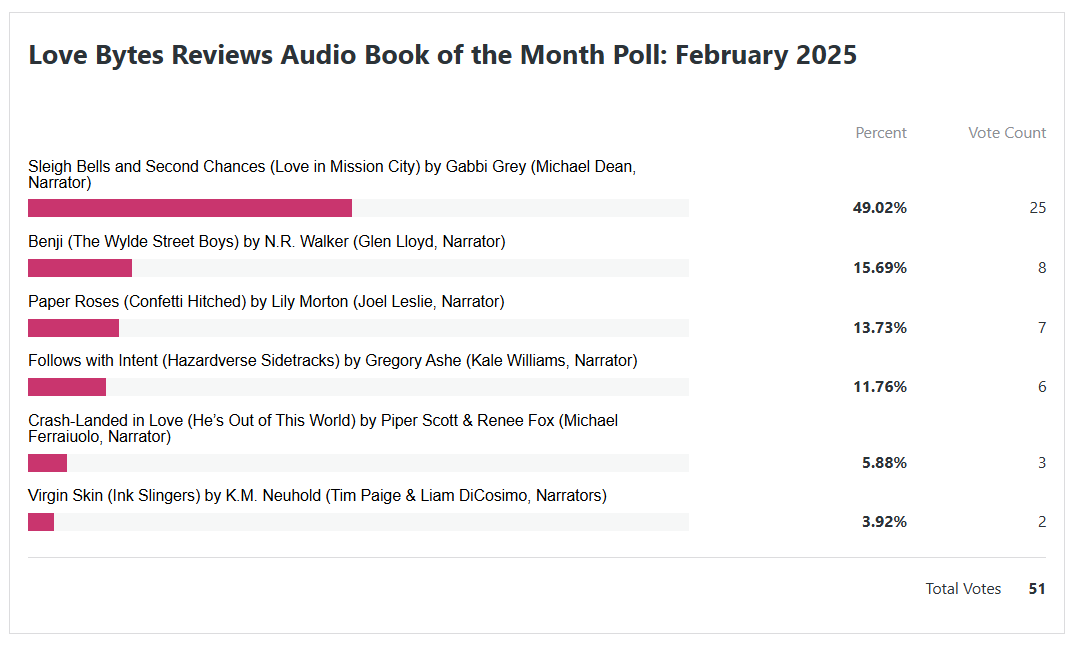The image size is (1075, 645).
Task: Select the Percent column header
Action: tap(880, 133)
